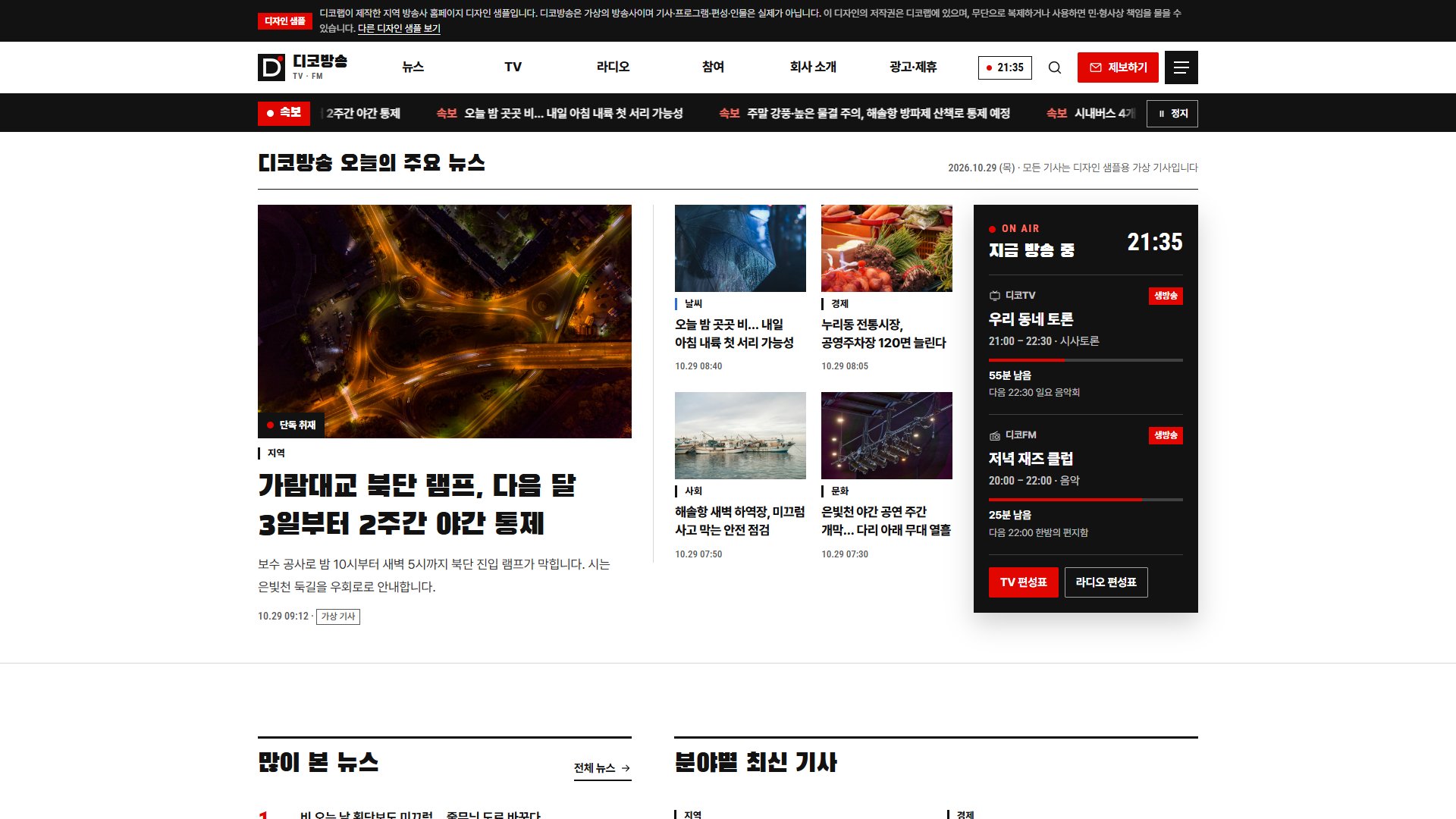Click the 55분 남음 remaining time
Viewport: 1456px width, 819px height.
[x=1010, y=375]
